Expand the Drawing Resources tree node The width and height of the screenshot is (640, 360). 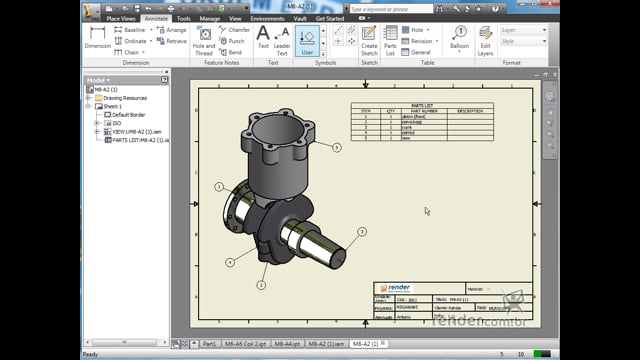coord(88,98)
